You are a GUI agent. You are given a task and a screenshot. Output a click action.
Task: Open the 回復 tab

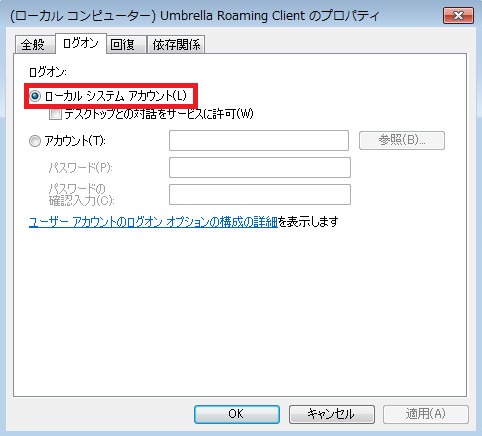coord(126,44)
